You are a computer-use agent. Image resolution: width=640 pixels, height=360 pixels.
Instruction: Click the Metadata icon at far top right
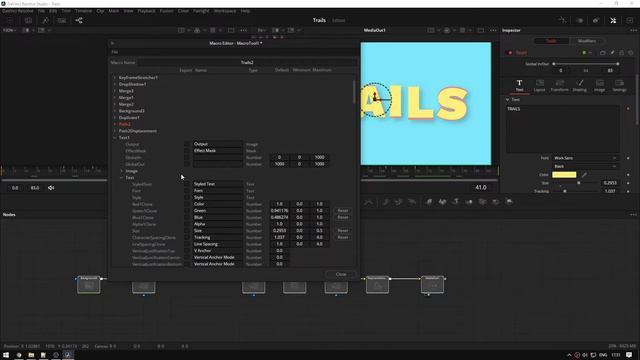tap(596, 20)
